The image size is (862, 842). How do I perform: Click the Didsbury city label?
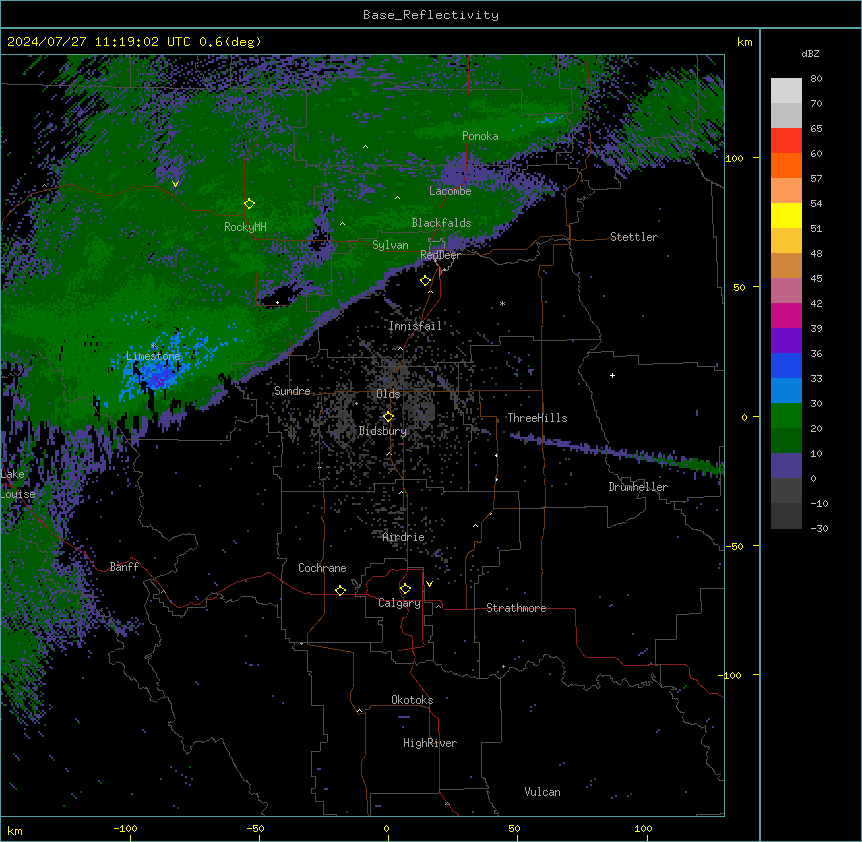[383, 431]
